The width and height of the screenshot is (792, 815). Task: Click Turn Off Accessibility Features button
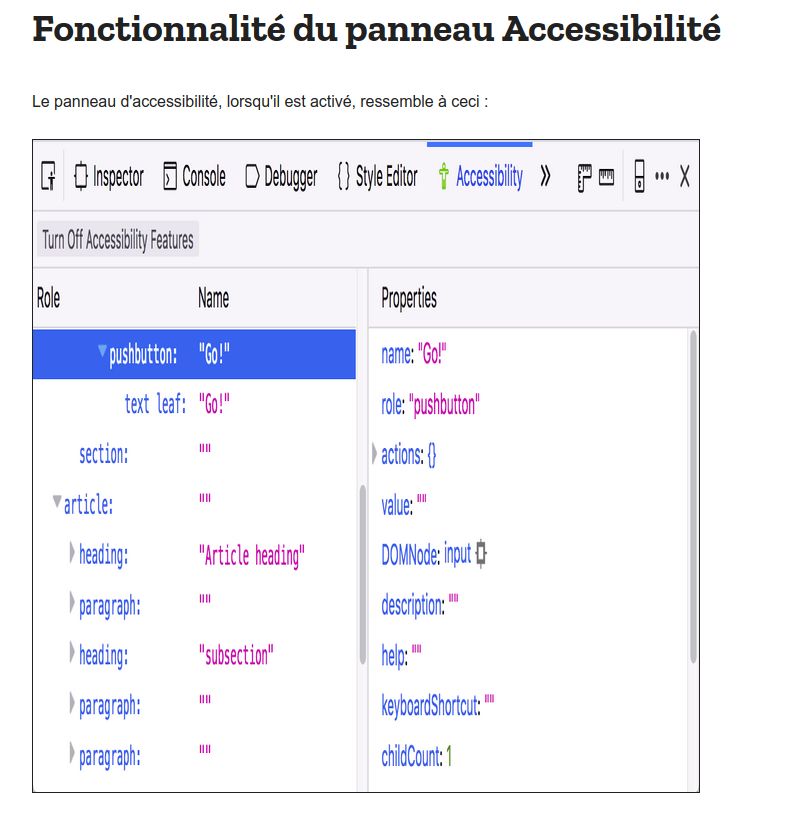pyautogui.click(x=118, y=240)
